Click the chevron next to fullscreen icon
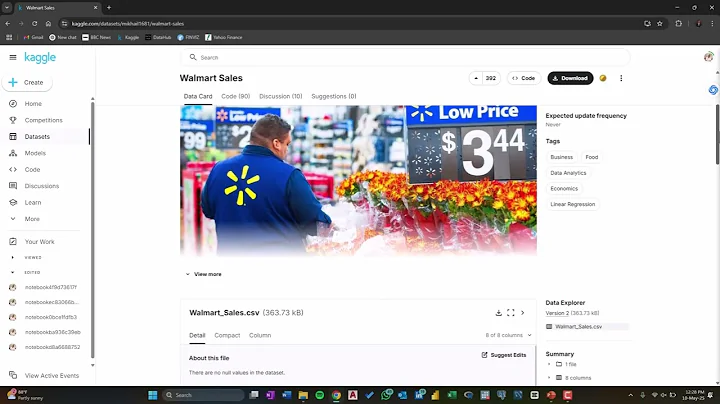720x404 pixels. (x=523, y=313)
